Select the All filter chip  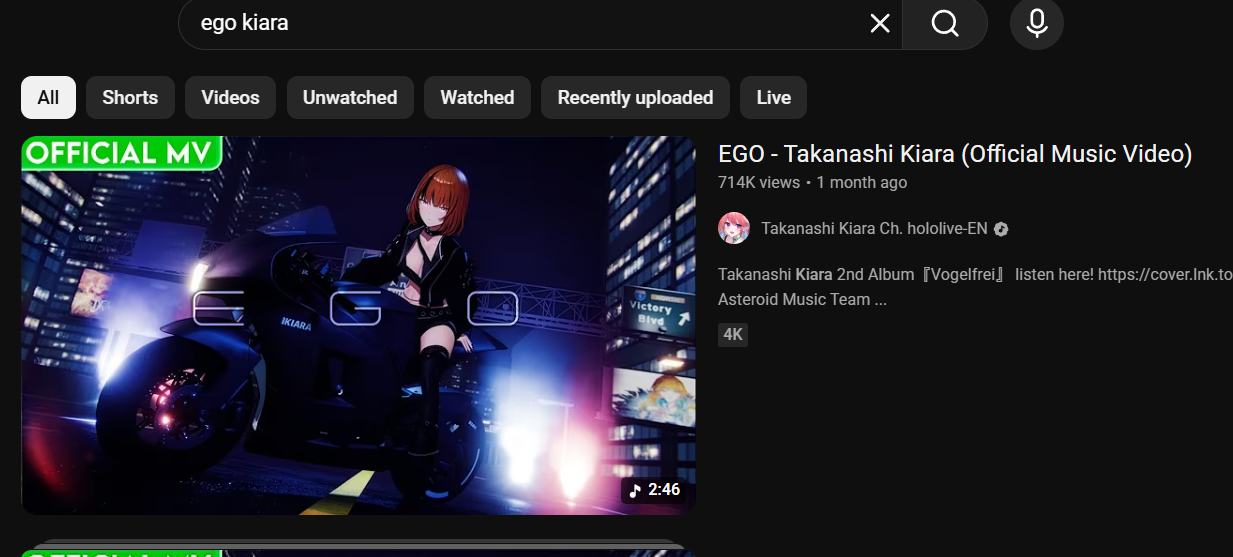tap(48, 97)
